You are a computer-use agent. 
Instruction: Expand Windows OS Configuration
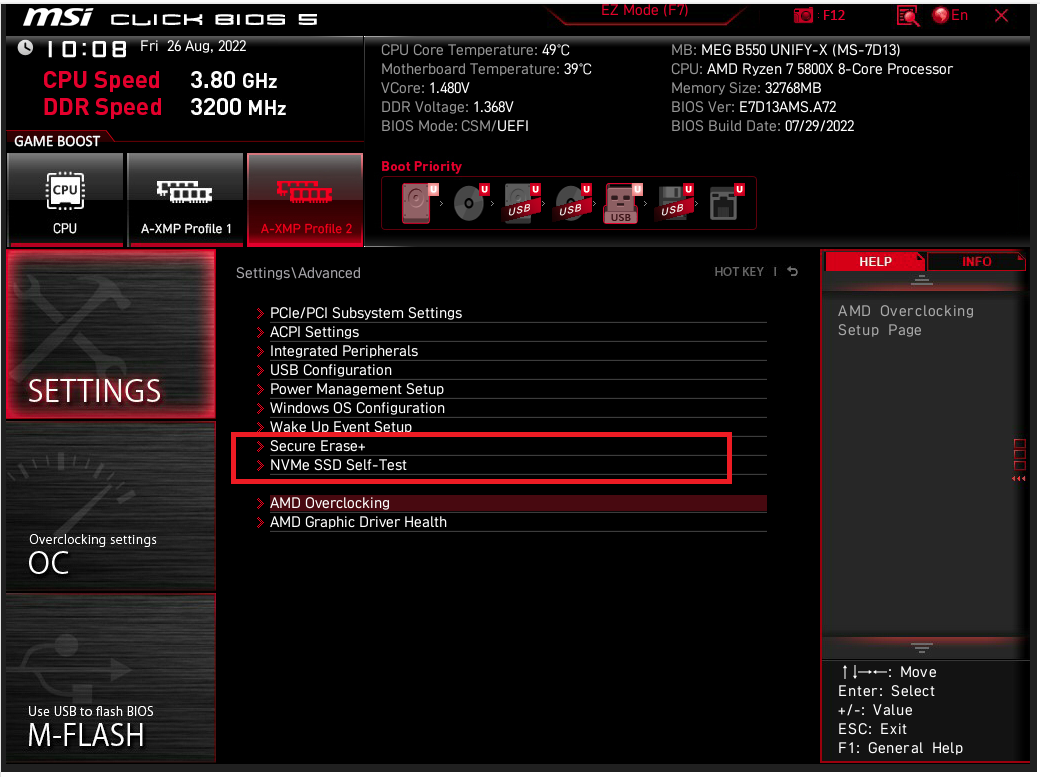511,408
